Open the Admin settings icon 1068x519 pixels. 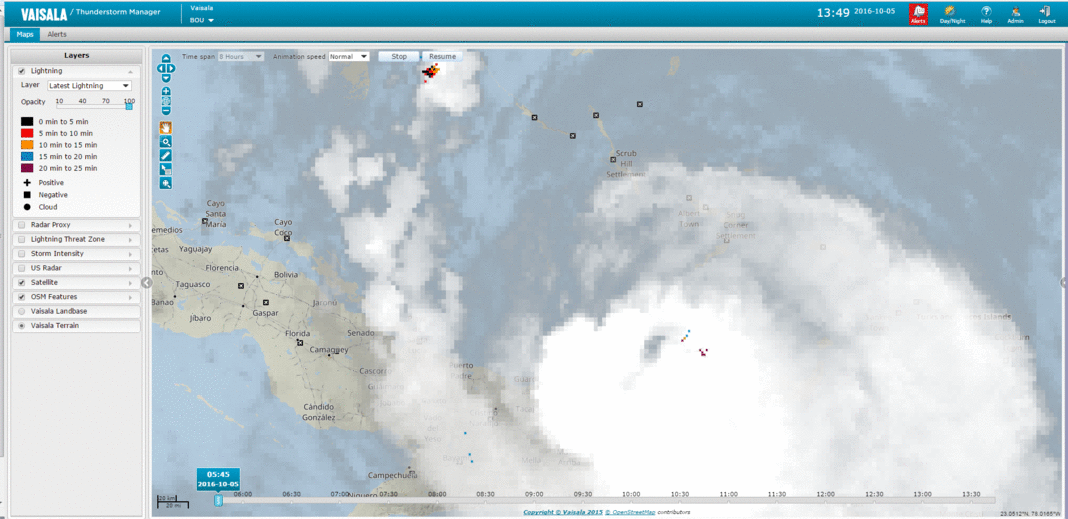click(1015, 12)
